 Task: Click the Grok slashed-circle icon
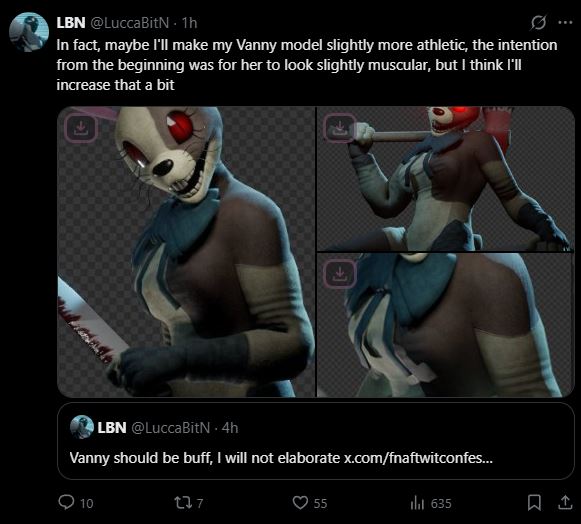pos(538,23)
